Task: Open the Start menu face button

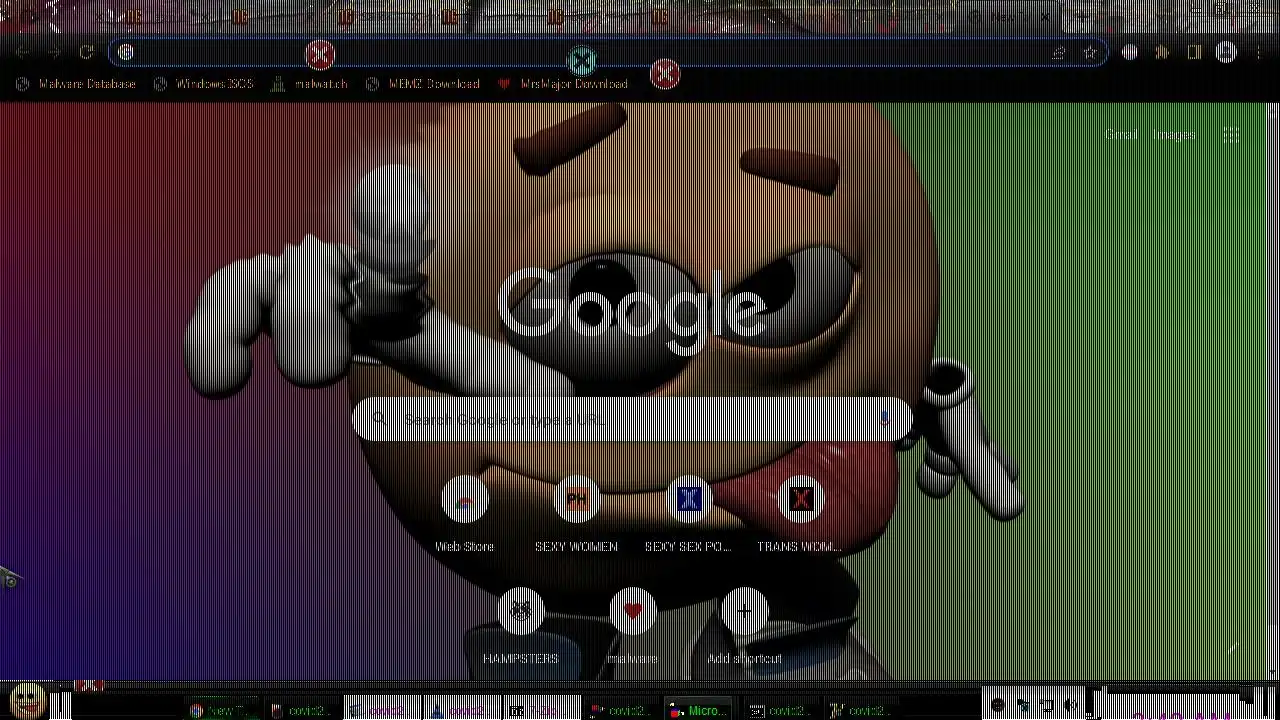Action: point(27,701)
